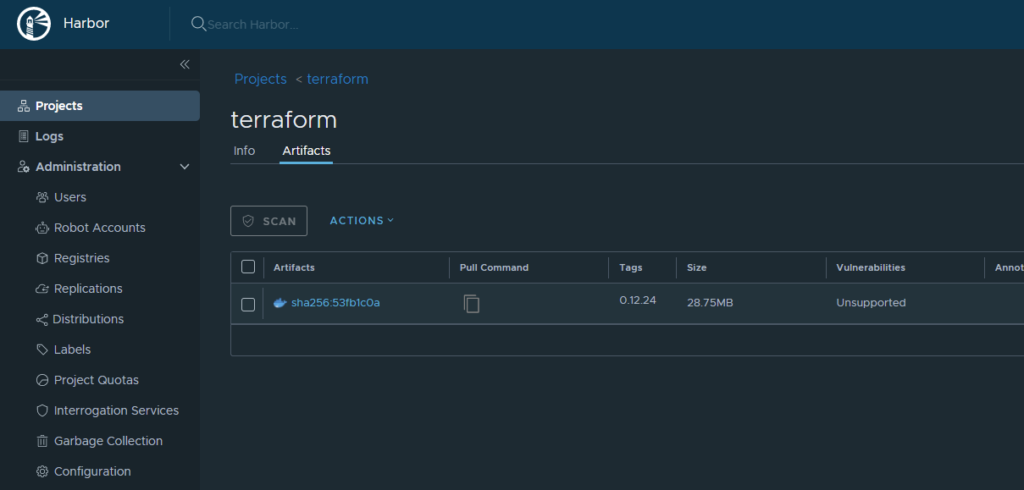Click the Administration icon
1024x490 pixels.
coord(24,167)
